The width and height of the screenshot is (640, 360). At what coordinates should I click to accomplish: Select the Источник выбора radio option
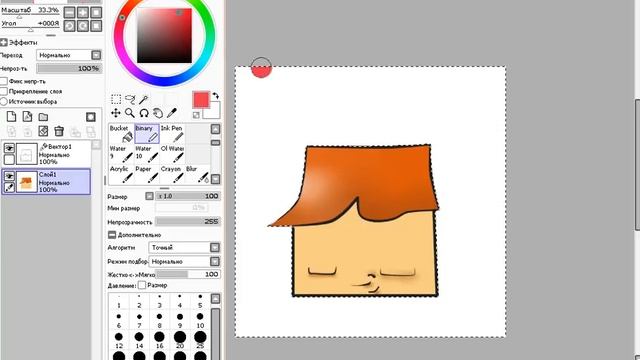pos(4,102)
